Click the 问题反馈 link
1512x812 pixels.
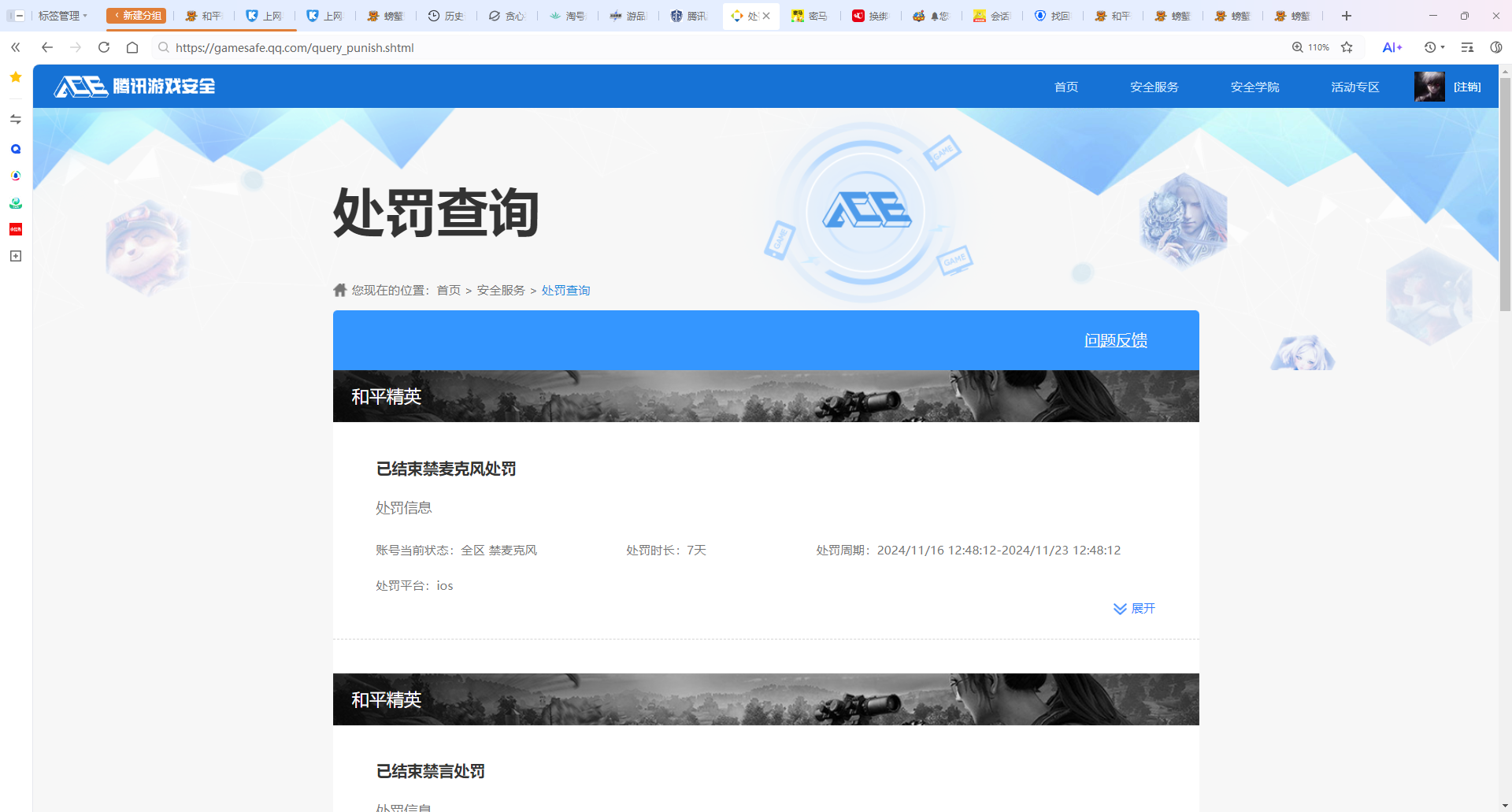1115,339
